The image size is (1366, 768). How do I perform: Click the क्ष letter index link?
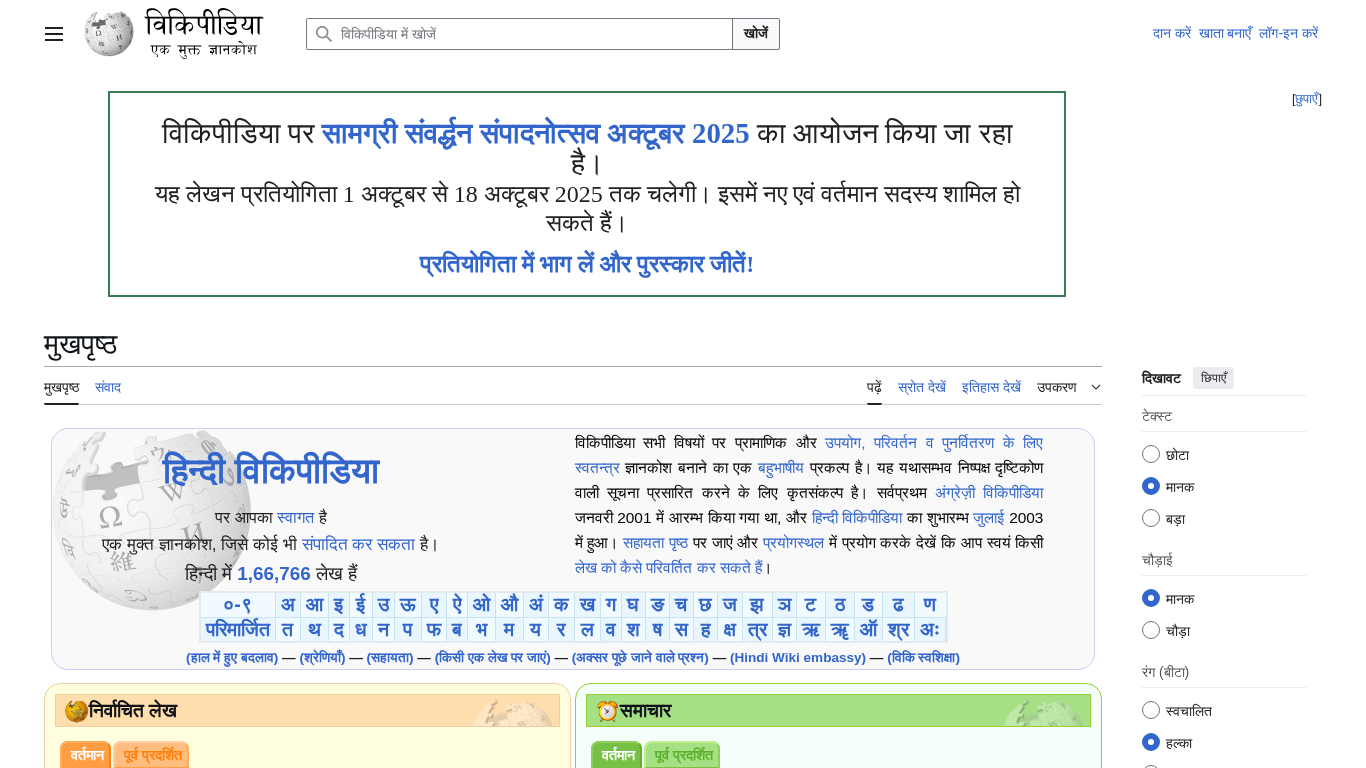click(x=729, y=629)
